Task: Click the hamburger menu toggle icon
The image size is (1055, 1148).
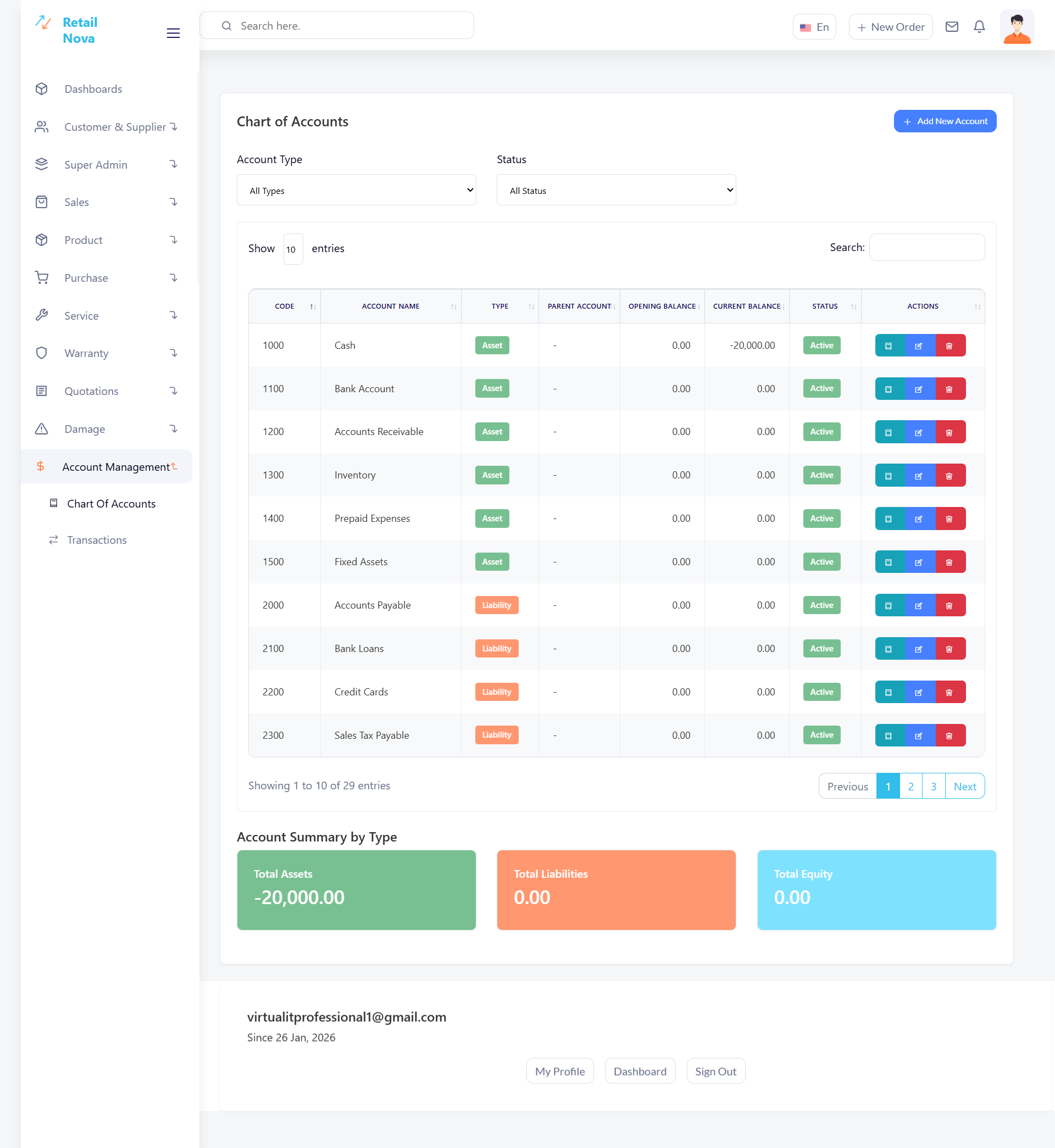Action: (x=173, y=33)
